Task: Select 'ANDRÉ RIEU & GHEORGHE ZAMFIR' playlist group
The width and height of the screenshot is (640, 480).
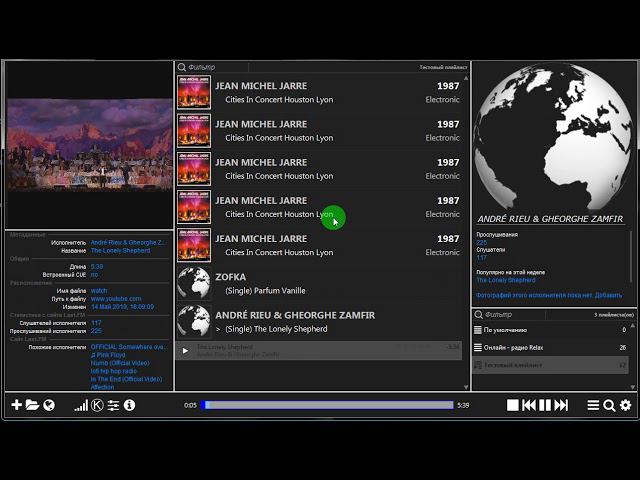Action: 295,315
